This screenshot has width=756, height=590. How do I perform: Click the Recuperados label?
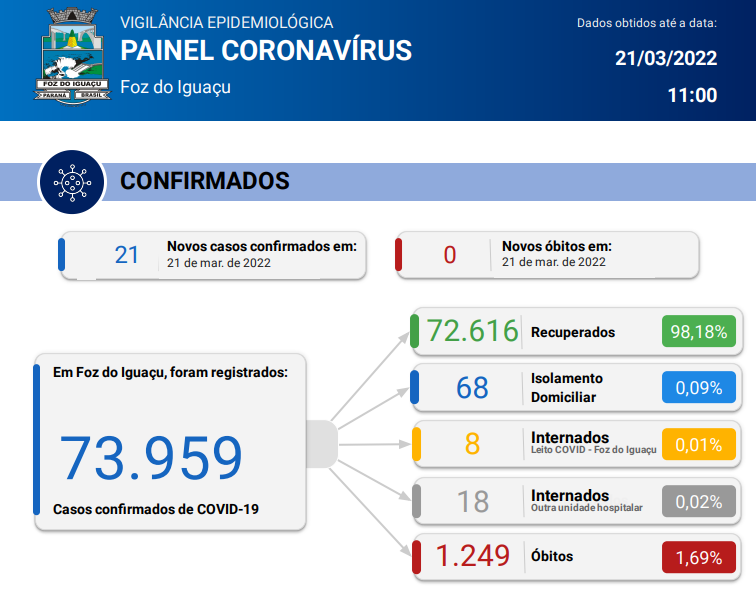tap(573, 333)
